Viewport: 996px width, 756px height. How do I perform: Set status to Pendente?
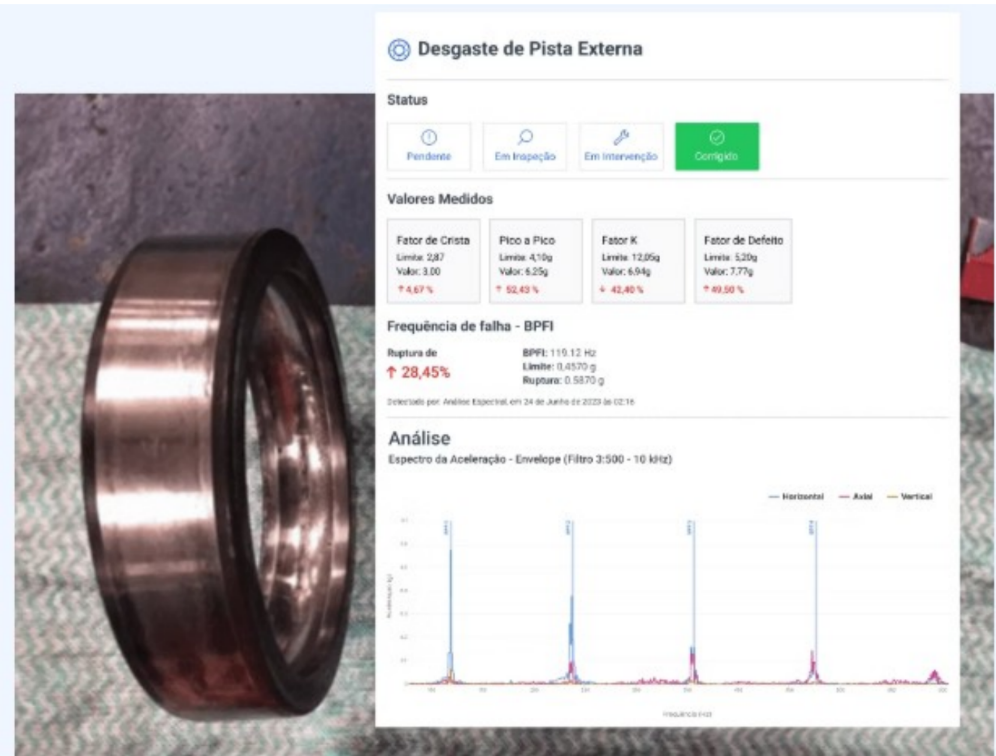[429, 147]
